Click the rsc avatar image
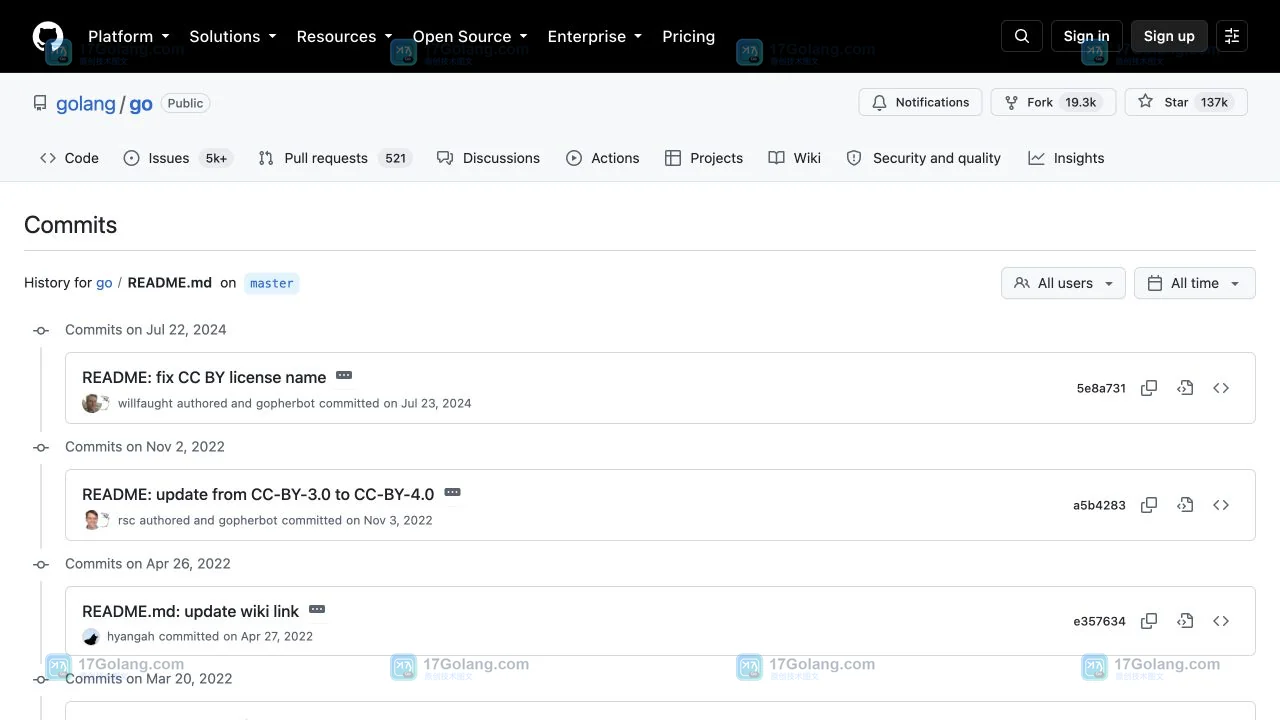This screenshot has height=720, width=1280. click(92, 520)
